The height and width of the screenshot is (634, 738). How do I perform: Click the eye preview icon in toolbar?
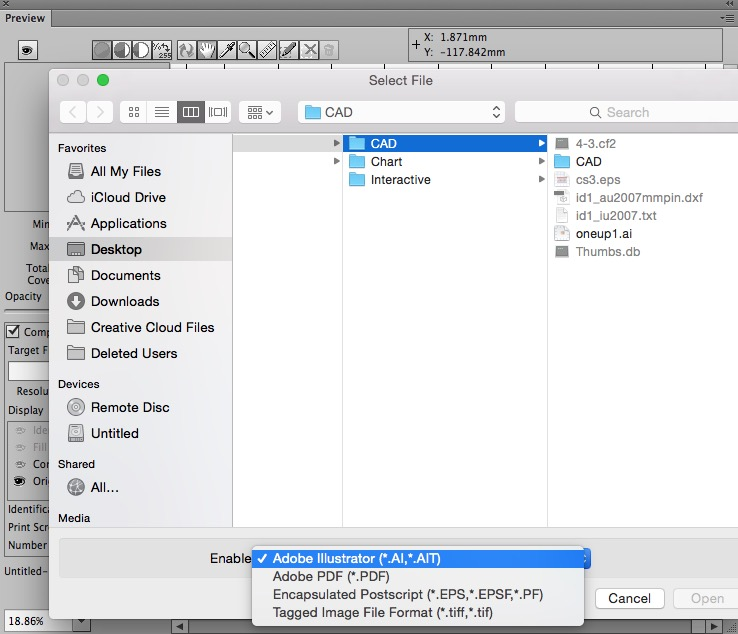pyautogui.click(x=28, y=50)
